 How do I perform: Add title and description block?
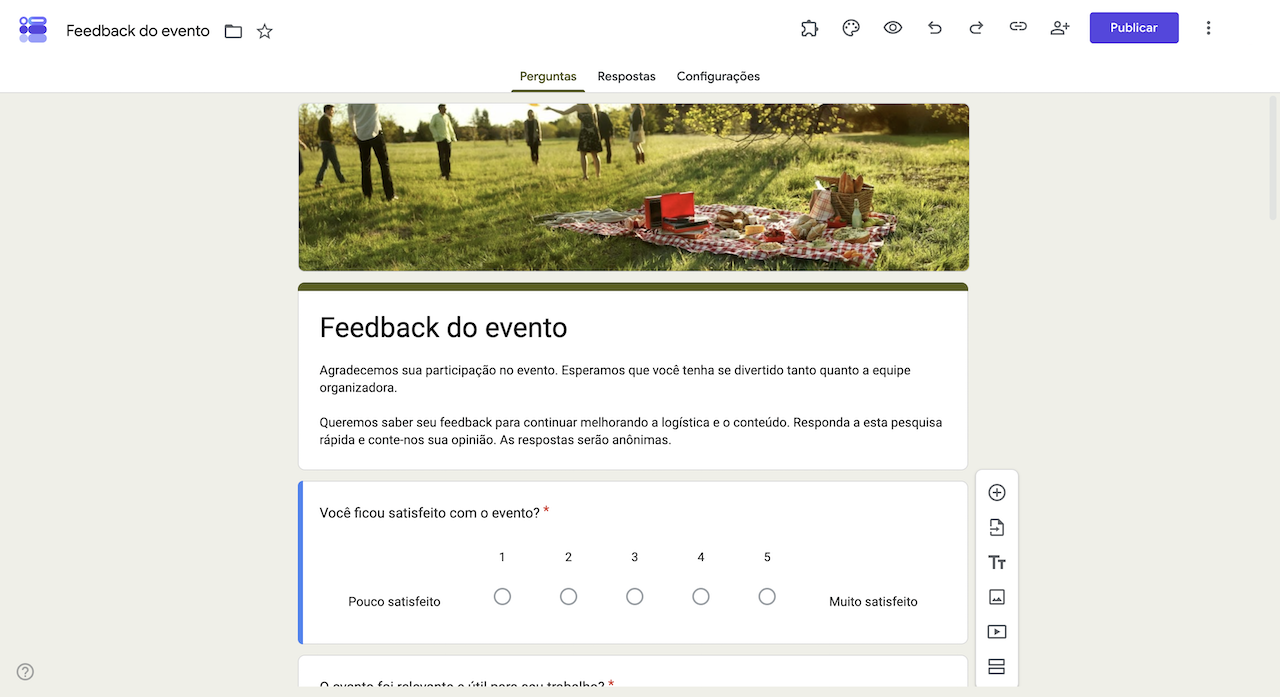click(996, 563)
